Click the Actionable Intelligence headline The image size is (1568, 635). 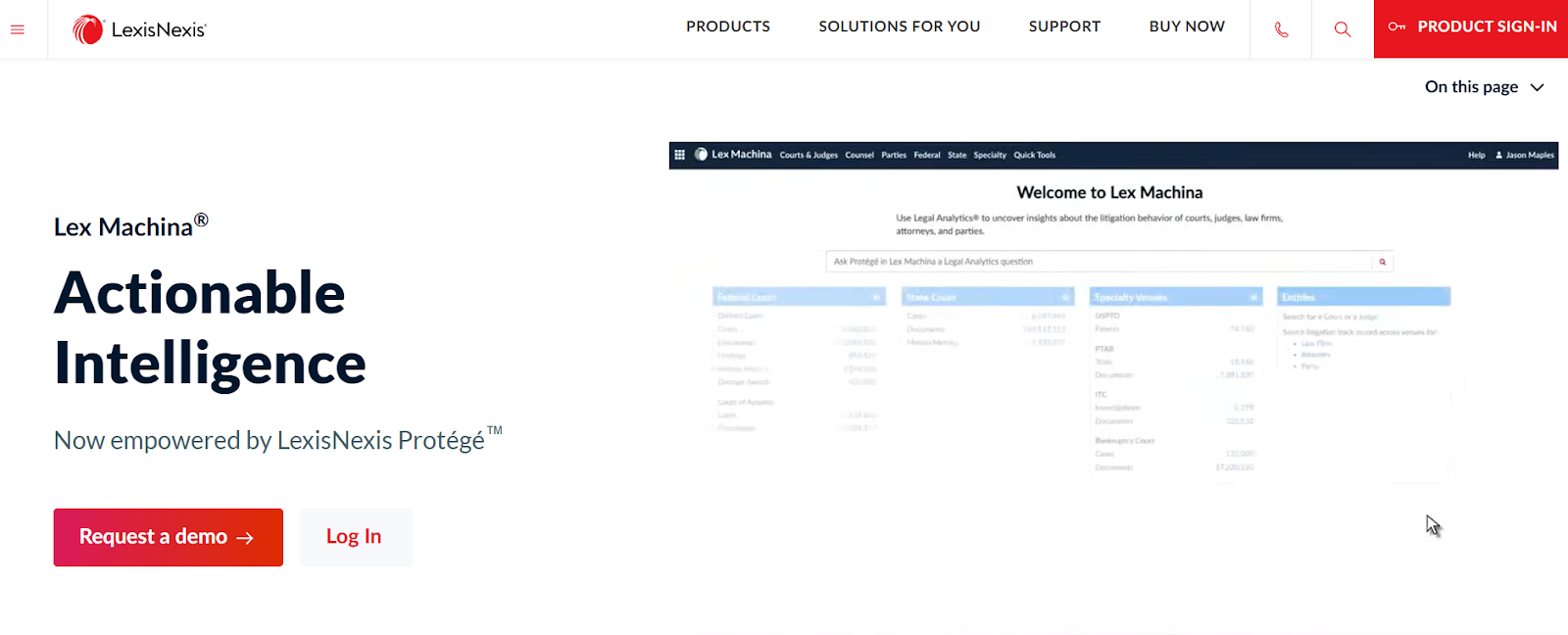(210, 328)
